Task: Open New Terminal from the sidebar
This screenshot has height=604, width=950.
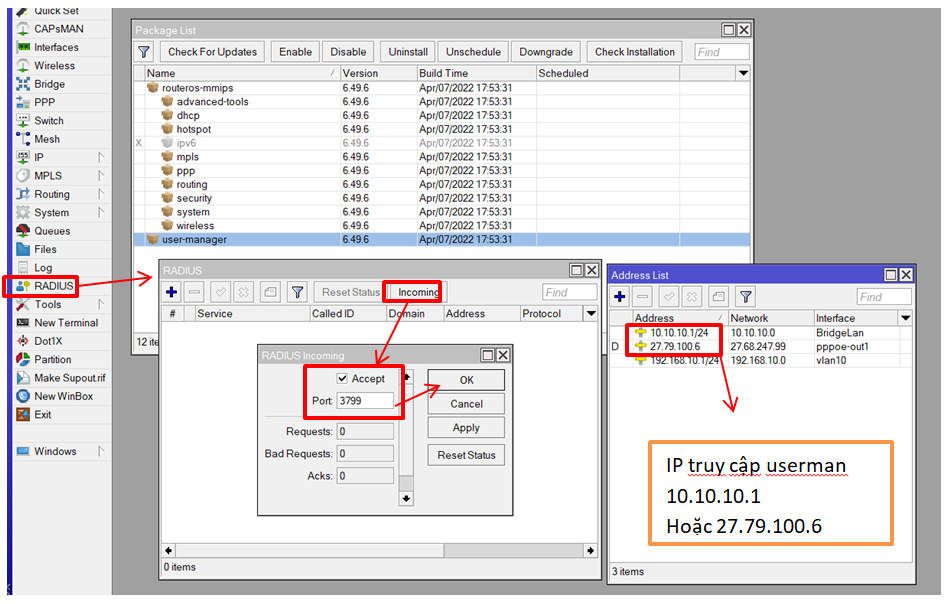Action: coord(65,323)
